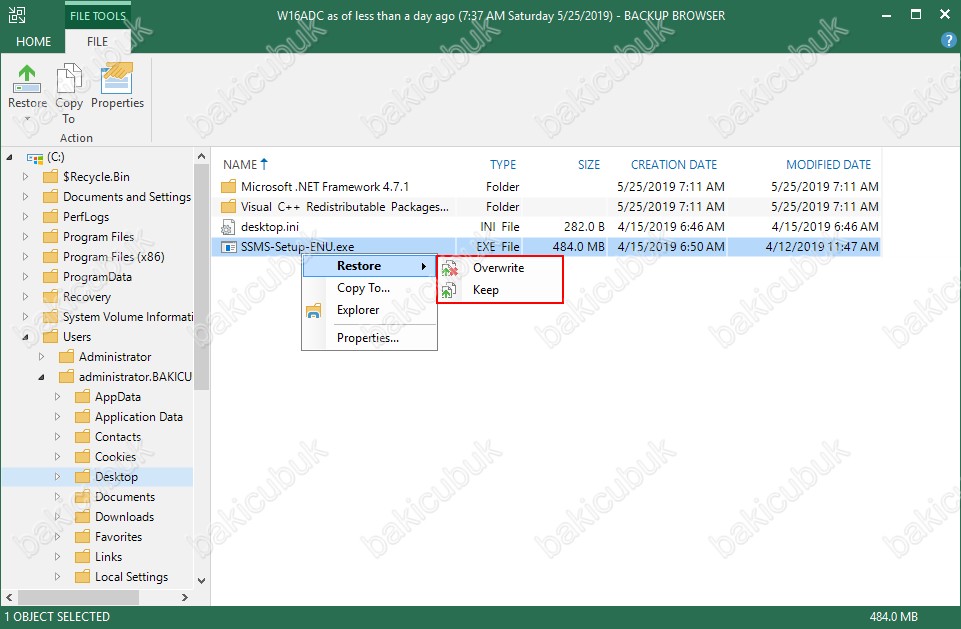Click the 484.0 MB size cell
Viewport: 961px width, 629px height.
point(578,247)
